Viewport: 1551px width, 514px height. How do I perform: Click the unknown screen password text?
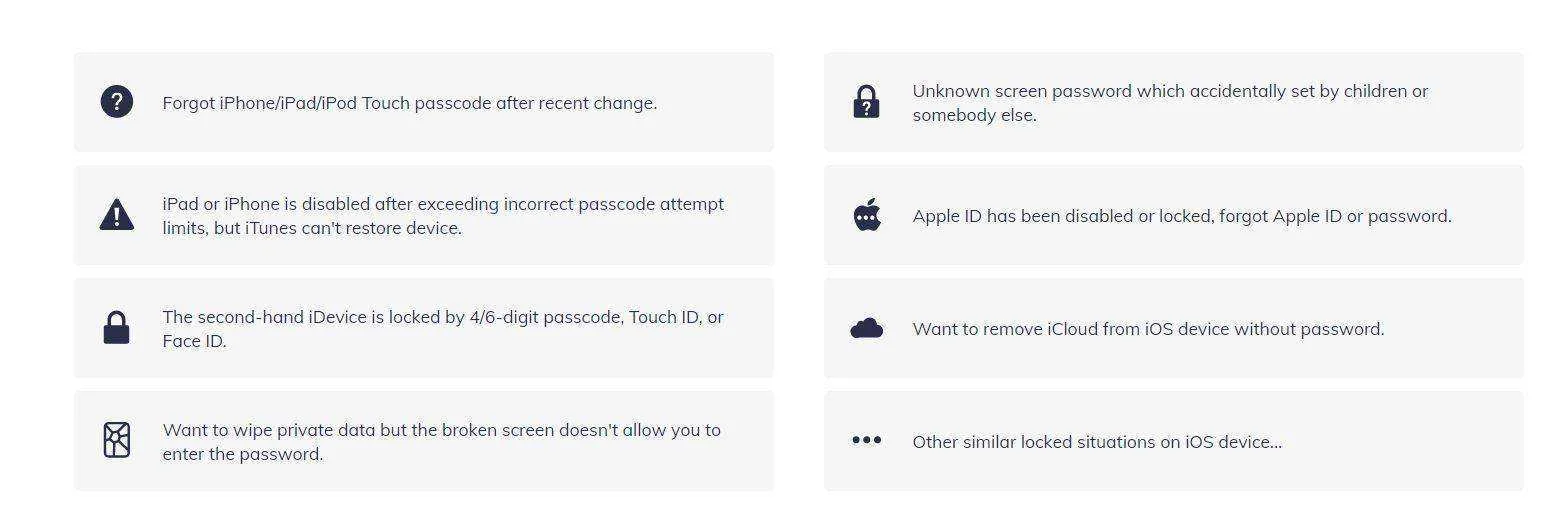click(1170, 103)
